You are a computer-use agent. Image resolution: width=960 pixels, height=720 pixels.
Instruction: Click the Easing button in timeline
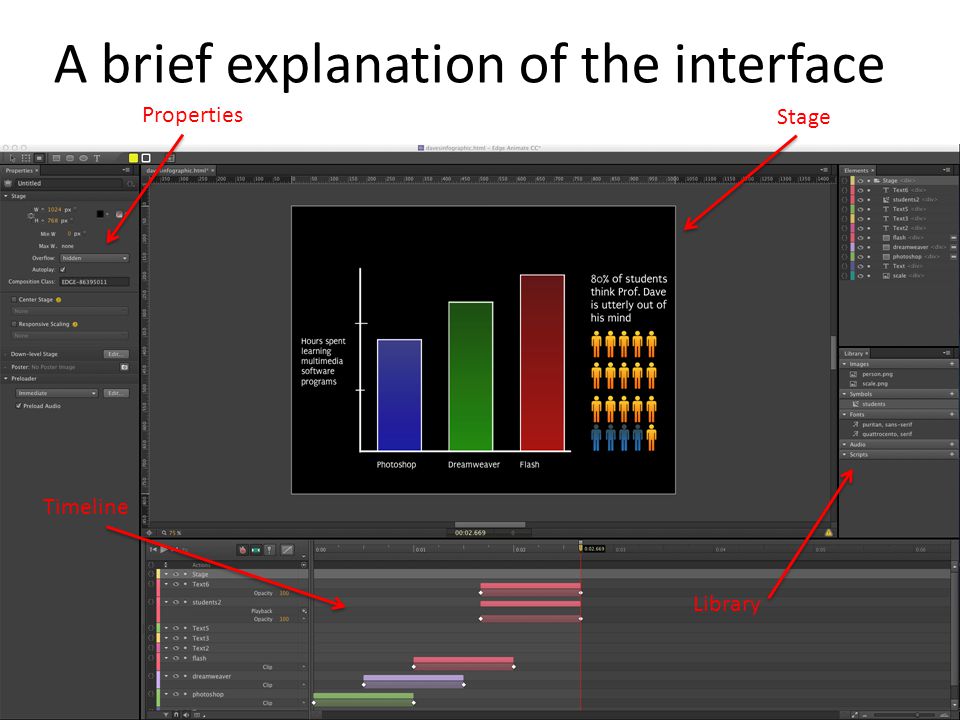(x=287, y=550)
